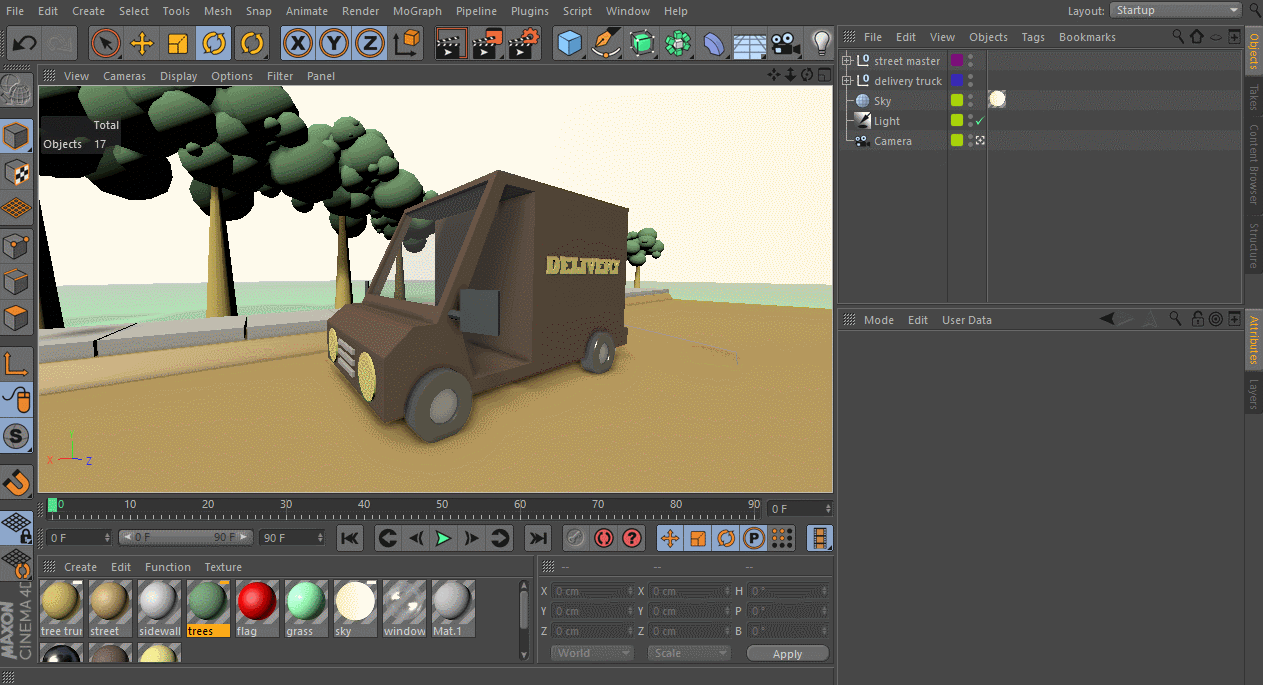Viewport: 1263px width, 685px height.
Task: Render the active view clapperboard icon
Action: 452,43
